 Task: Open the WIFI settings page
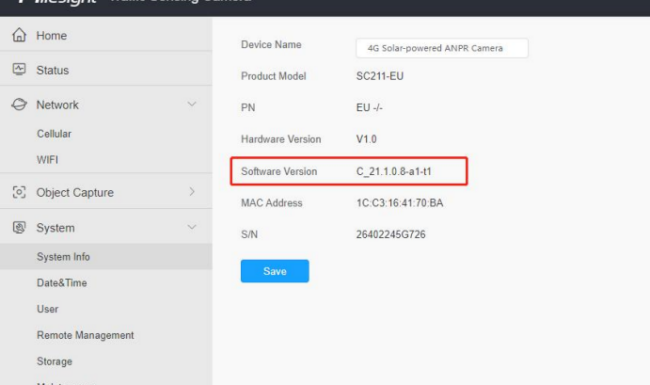pyautogui.click(x=47, y=160)
